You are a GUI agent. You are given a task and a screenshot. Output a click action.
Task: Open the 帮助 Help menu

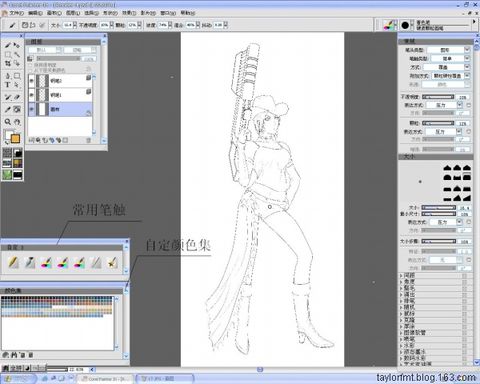tap(188, 13)
